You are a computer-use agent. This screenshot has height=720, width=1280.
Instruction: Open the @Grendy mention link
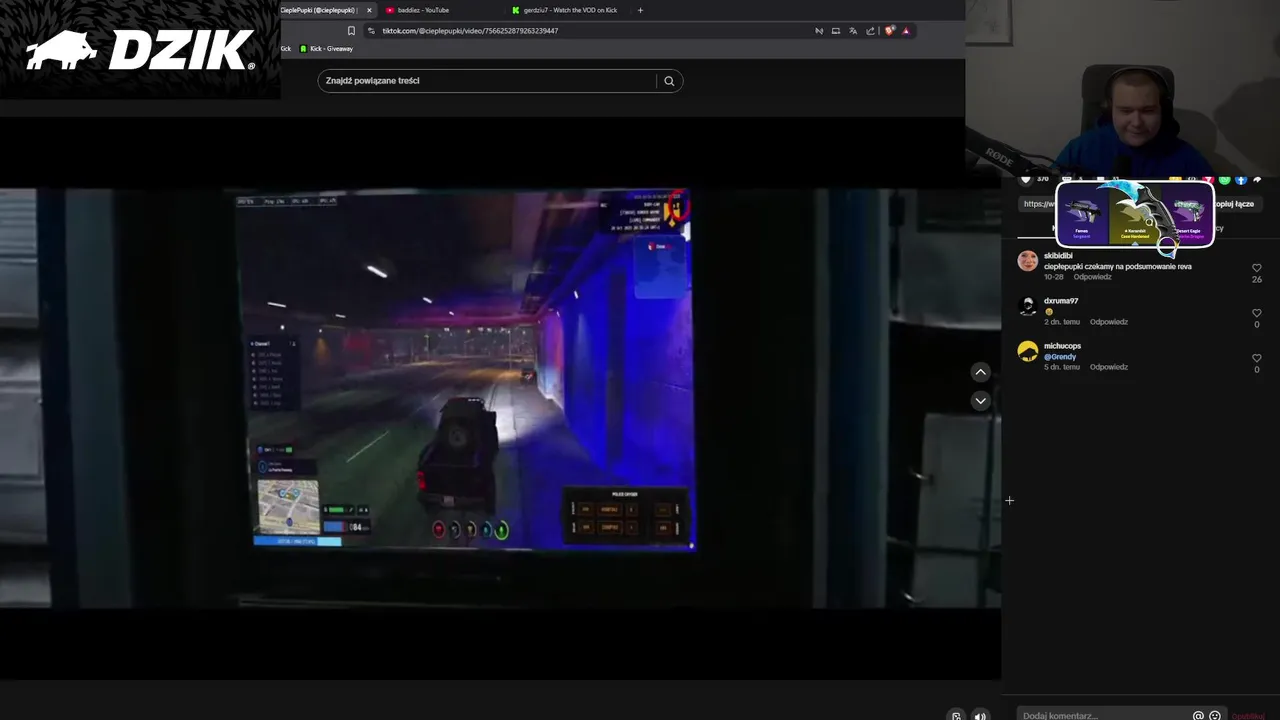[x=1060, y=357]
